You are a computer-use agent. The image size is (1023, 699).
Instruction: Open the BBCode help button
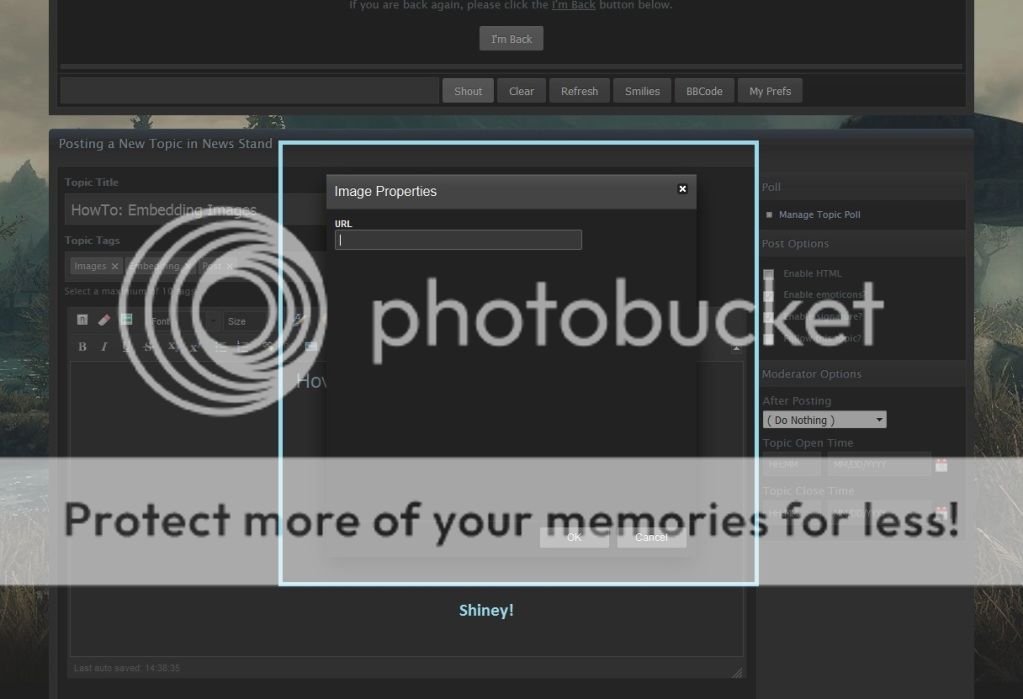click(704, 91)
